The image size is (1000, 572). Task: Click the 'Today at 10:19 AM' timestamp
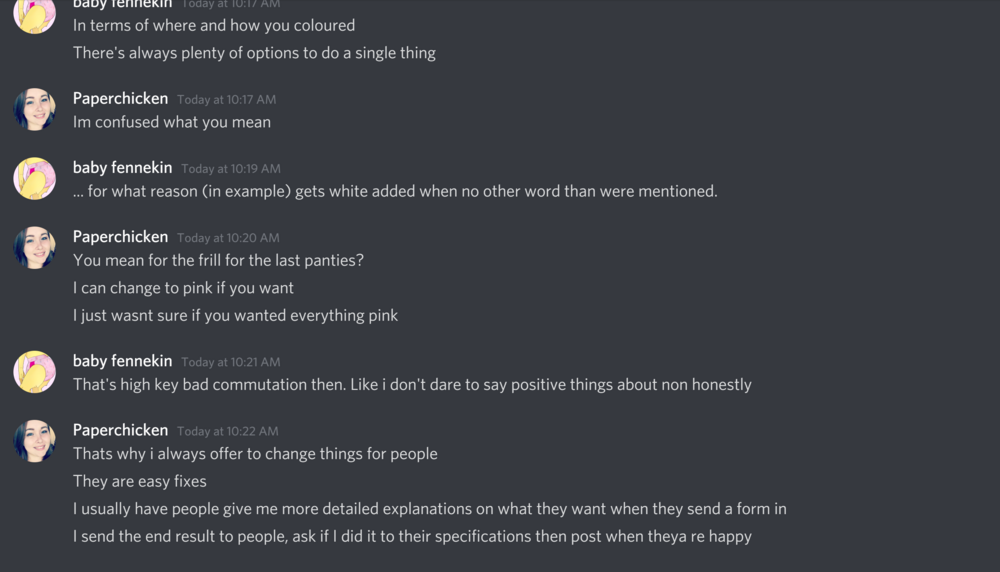(231, 169)
